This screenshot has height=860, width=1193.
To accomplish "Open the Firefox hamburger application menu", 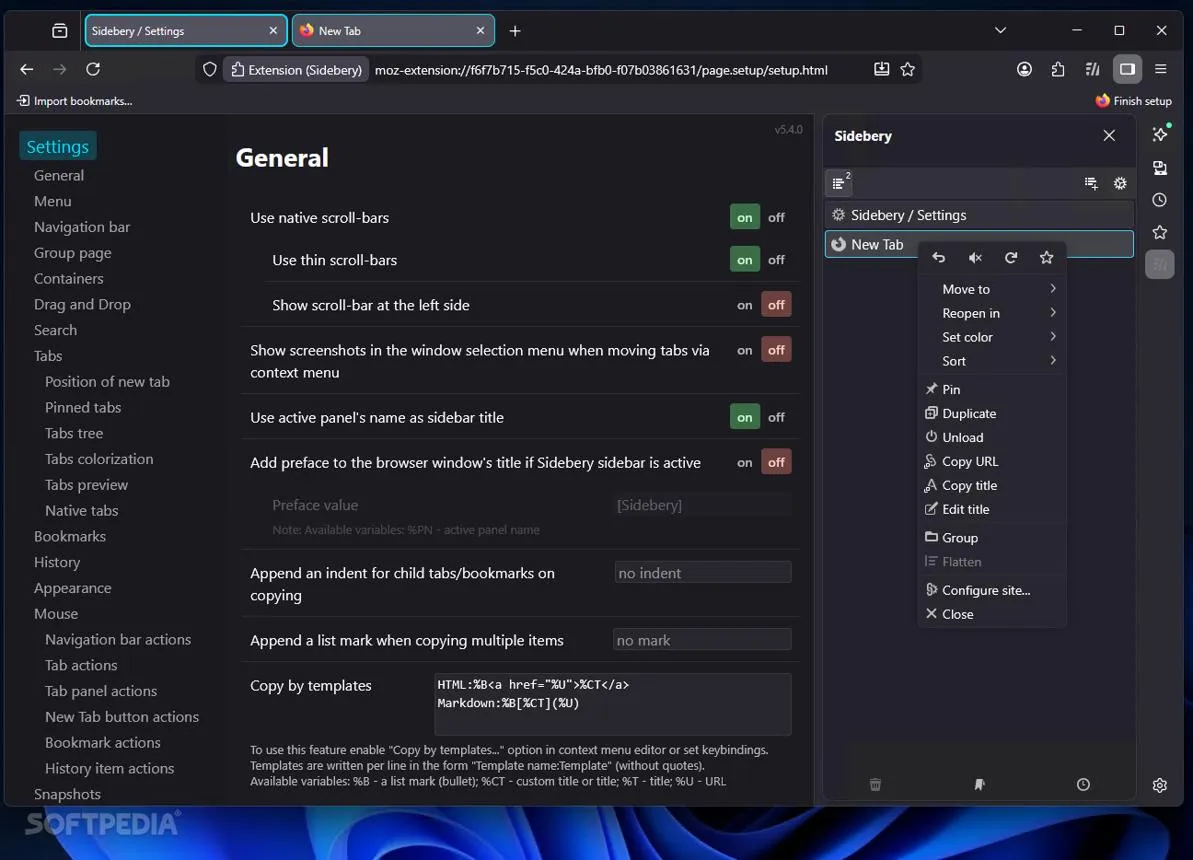I will [1160, 69].
